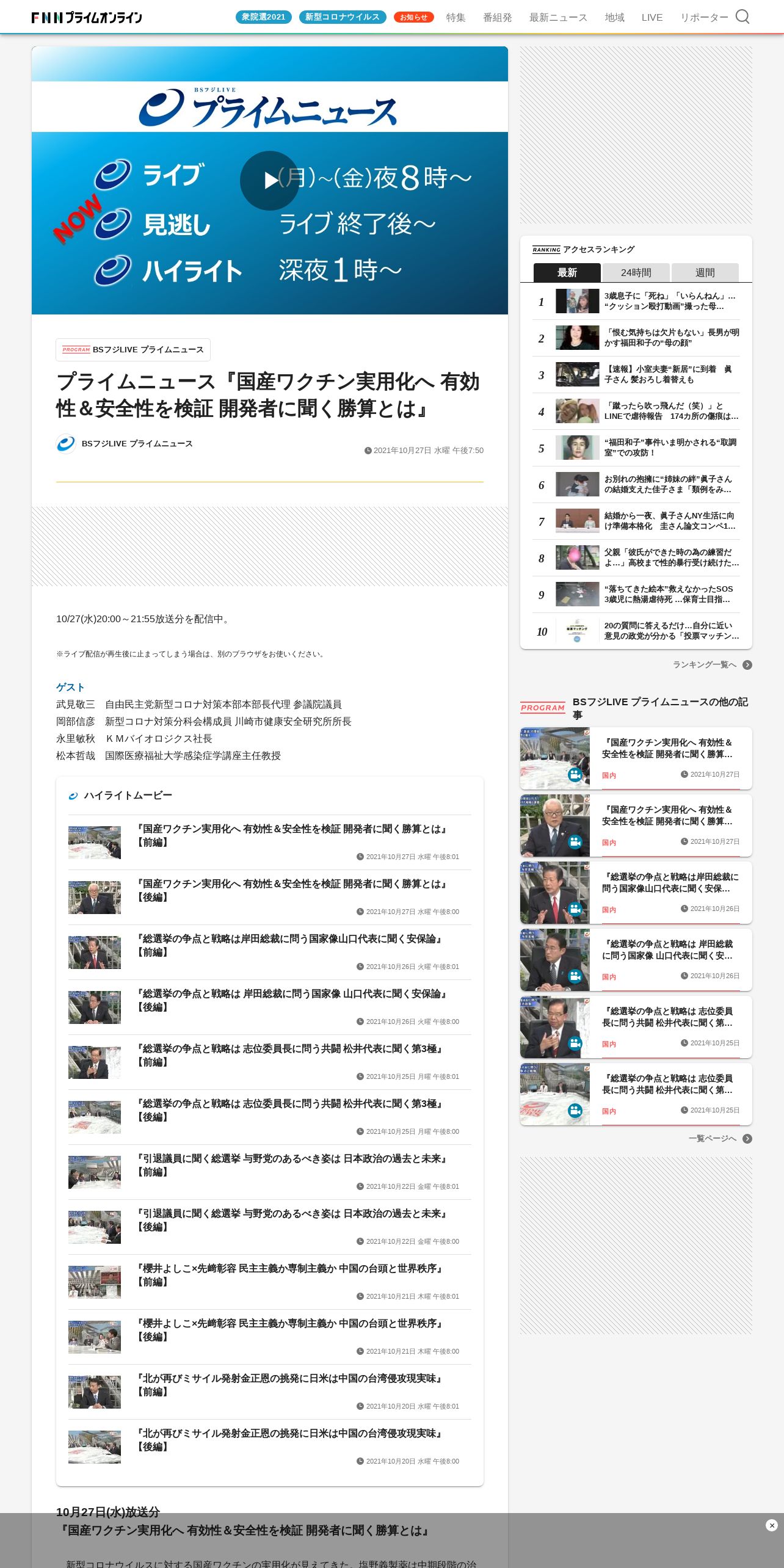Open ranking 8 article starting 父親「彼氏ができた時

pyautogui.click(x=636, y=557)
